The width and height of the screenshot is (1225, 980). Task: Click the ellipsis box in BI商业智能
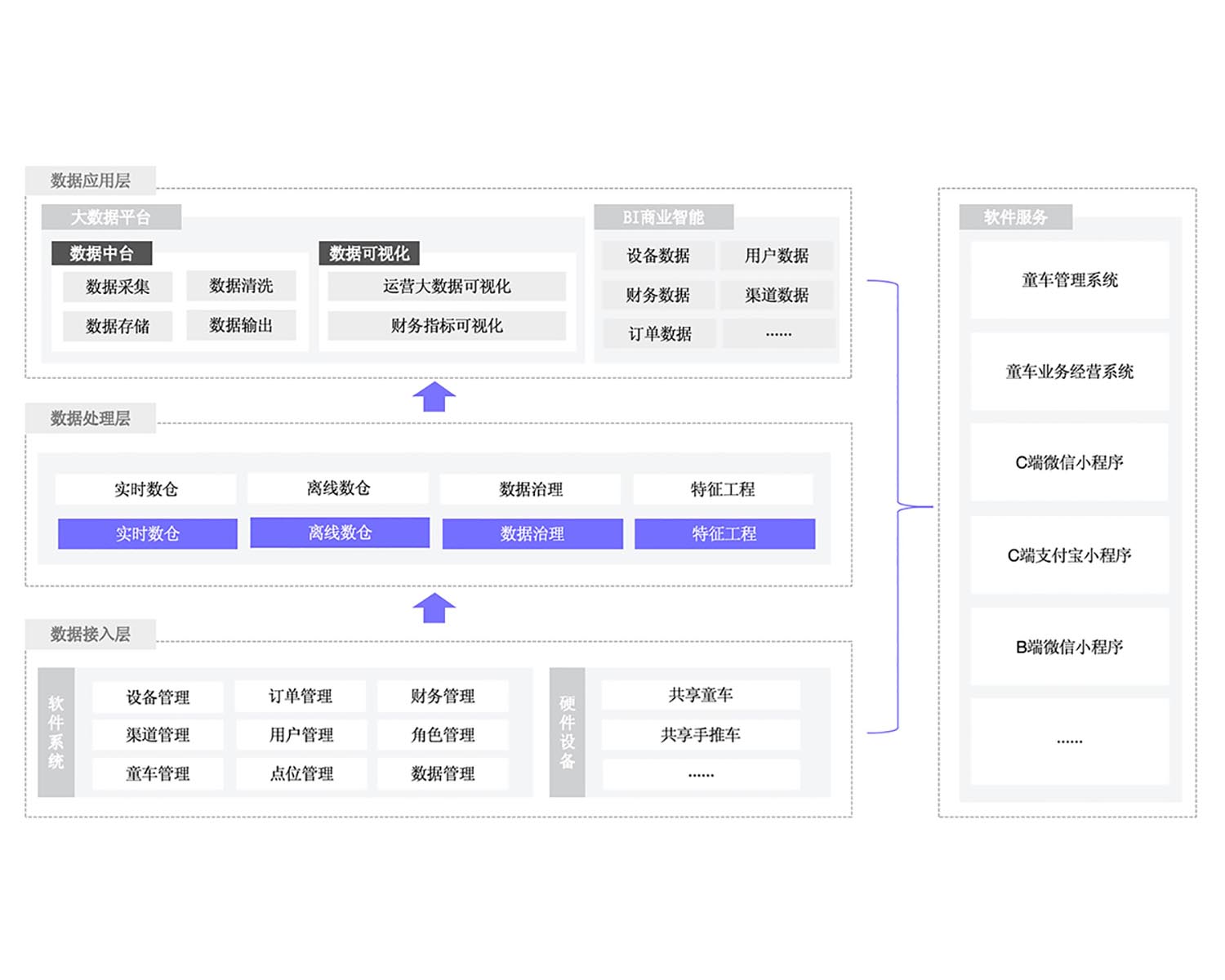point(779,333)
